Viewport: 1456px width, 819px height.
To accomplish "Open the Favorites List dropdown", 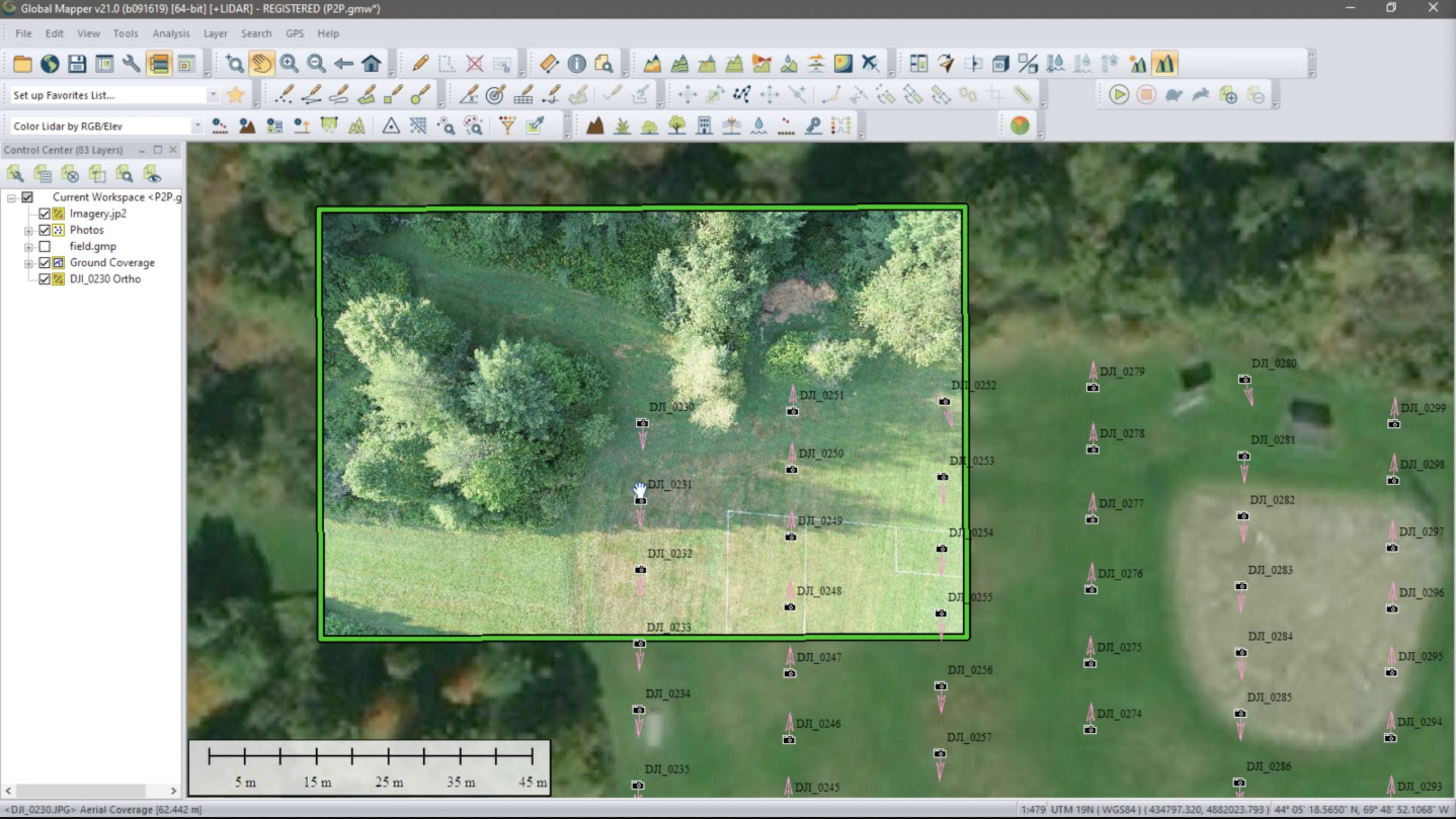I will pos(213,94).
